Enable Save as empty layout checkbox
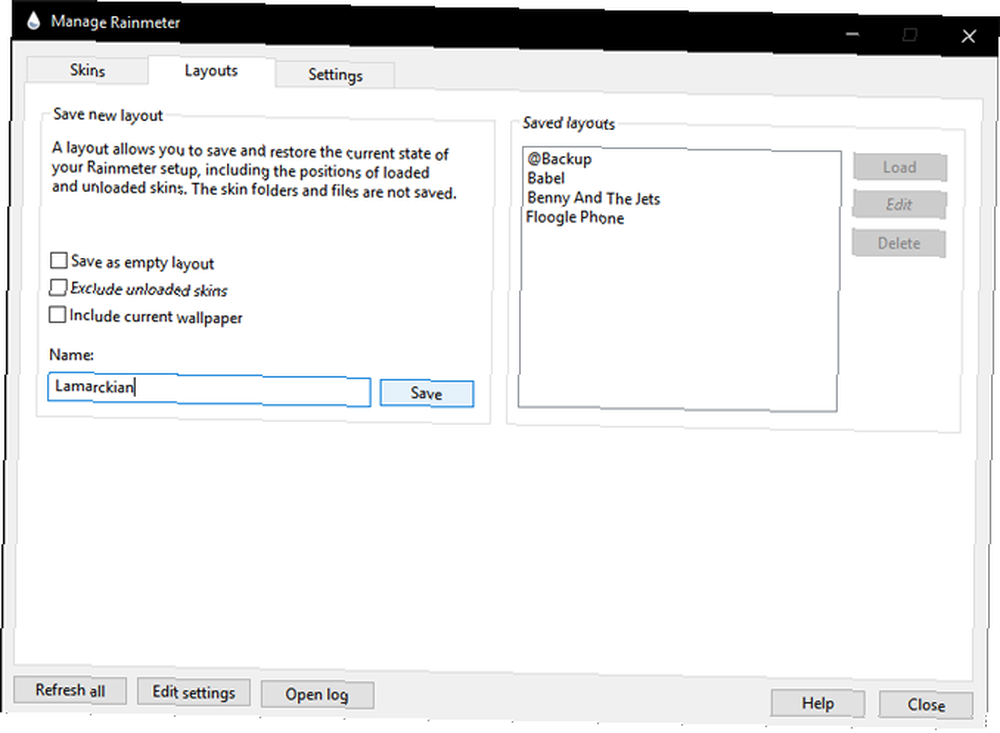The height and width of the screenshot is (733, 1000). pyautogui.click(x=59, y=260)
